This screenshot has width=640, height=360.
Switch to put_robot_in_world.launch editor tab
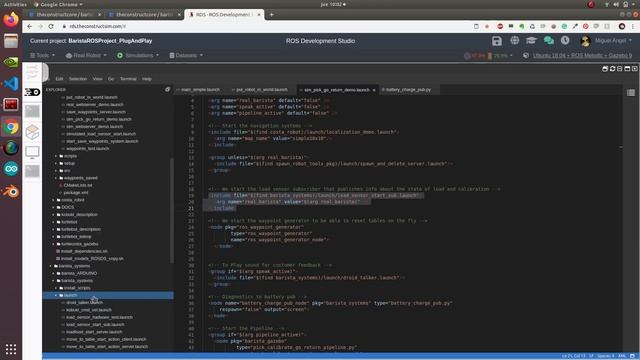point(262,89)
